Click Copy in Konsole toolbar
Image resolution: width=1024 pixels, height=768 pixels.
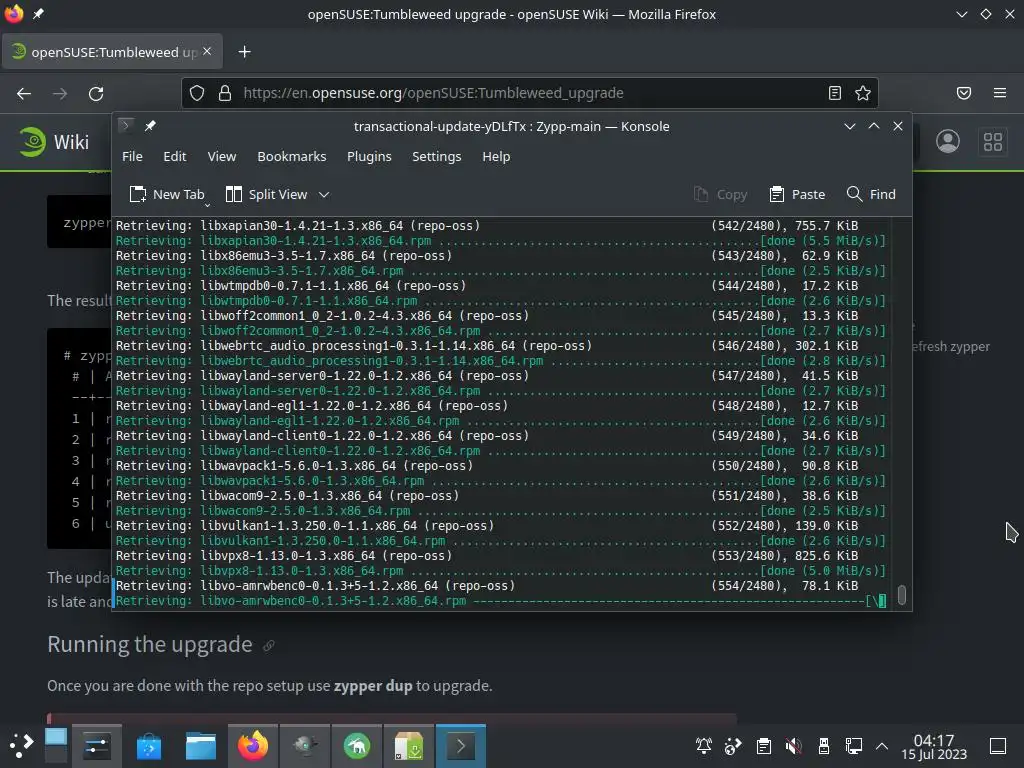click(x=720, y=194)
